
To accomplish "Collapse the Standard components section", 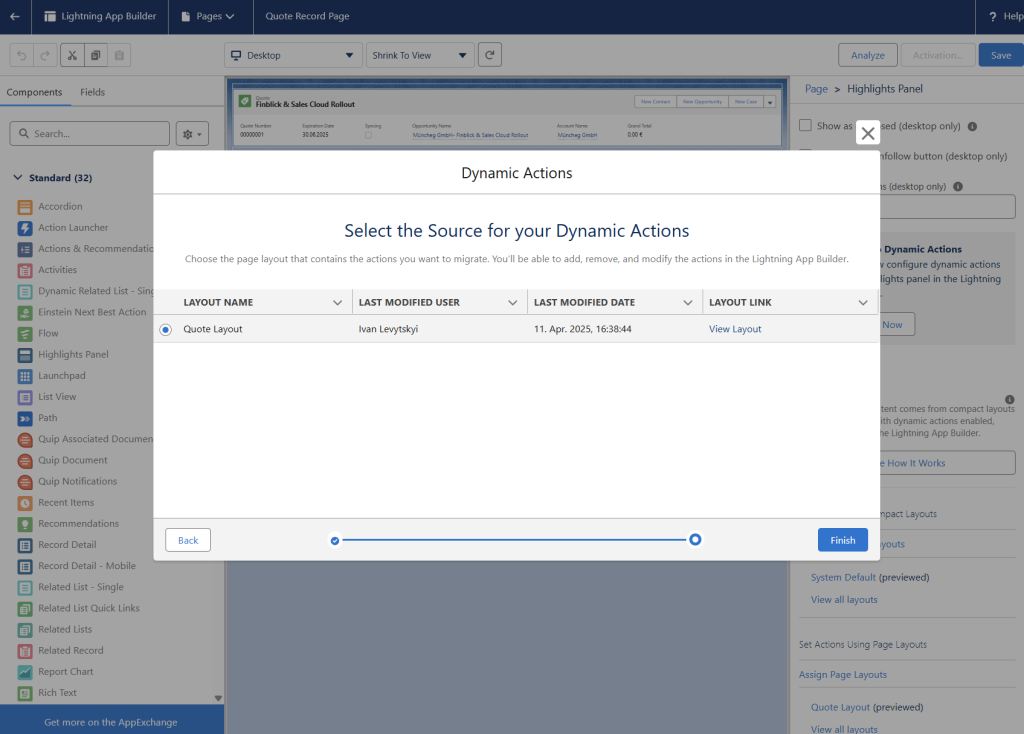I will click(17, 178).
